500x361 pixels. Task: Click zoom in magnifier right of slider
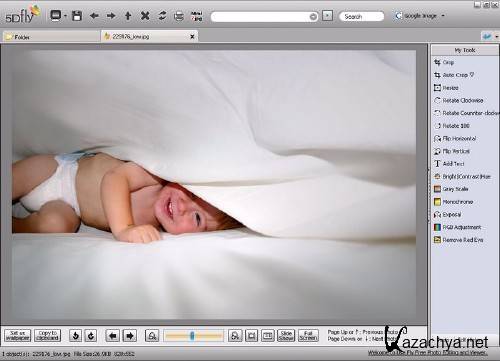coord(235,335)
